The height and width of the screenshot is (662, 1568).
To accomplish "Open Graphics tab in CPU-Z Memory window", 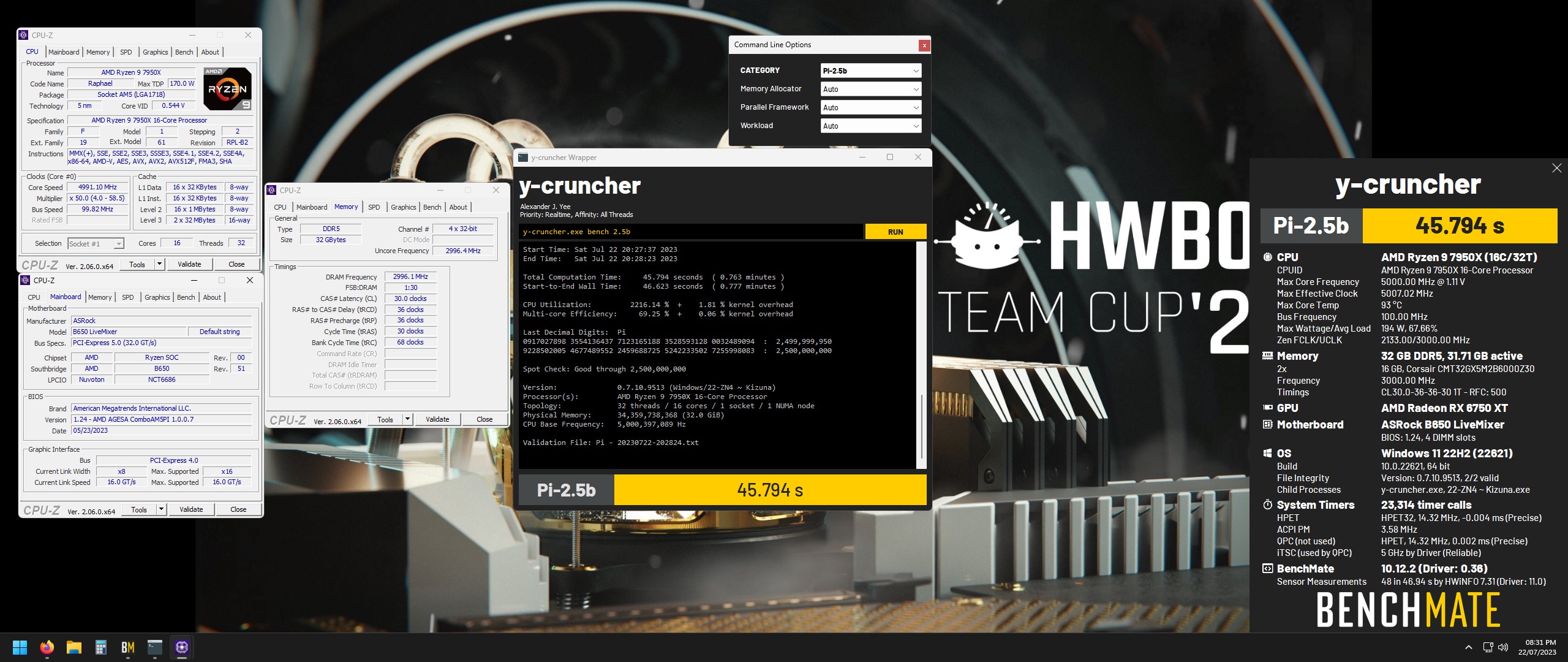I will tap(403, 207).
